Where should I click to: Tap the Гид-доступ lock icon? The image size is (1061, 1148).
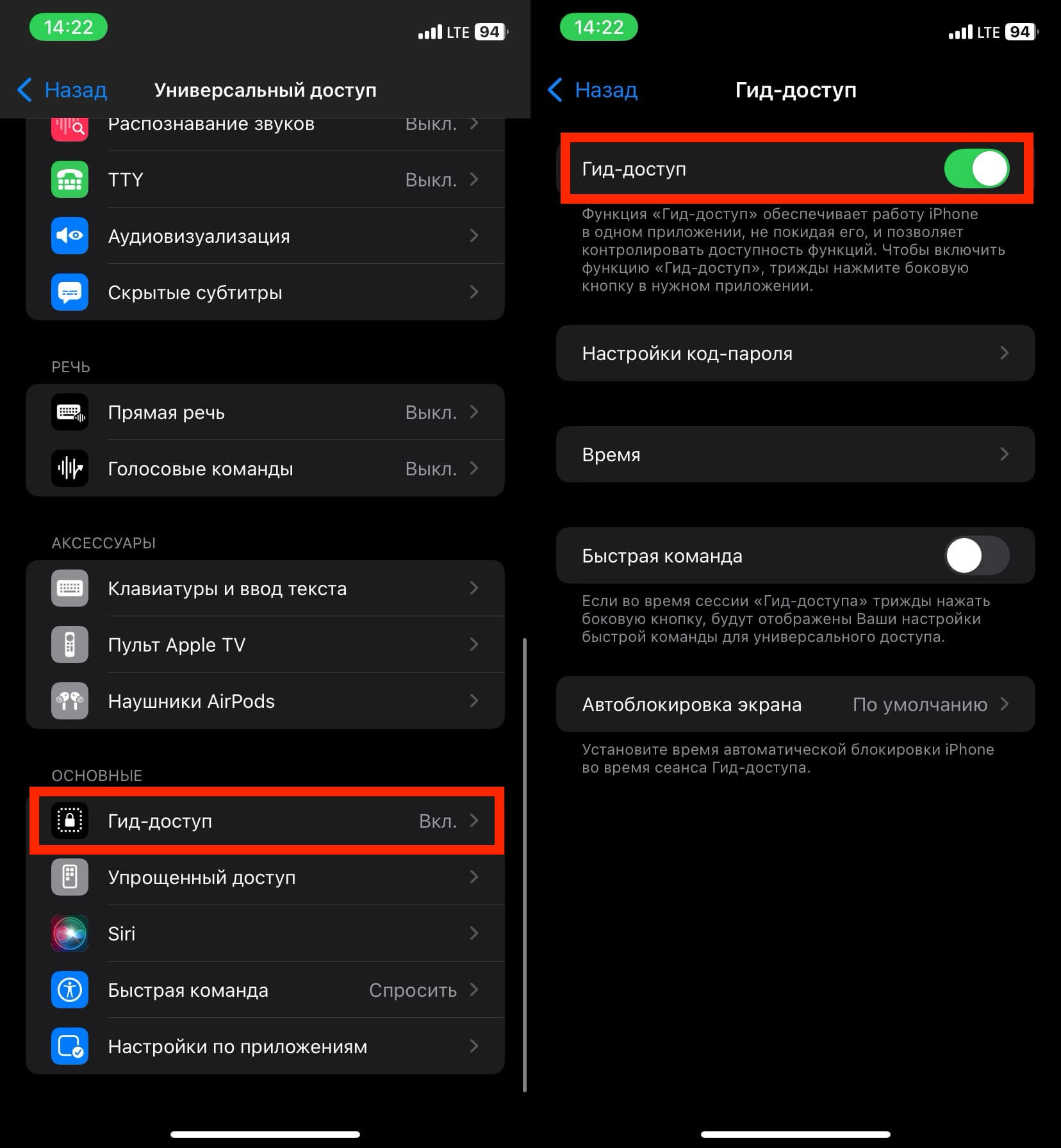[70, 821]
